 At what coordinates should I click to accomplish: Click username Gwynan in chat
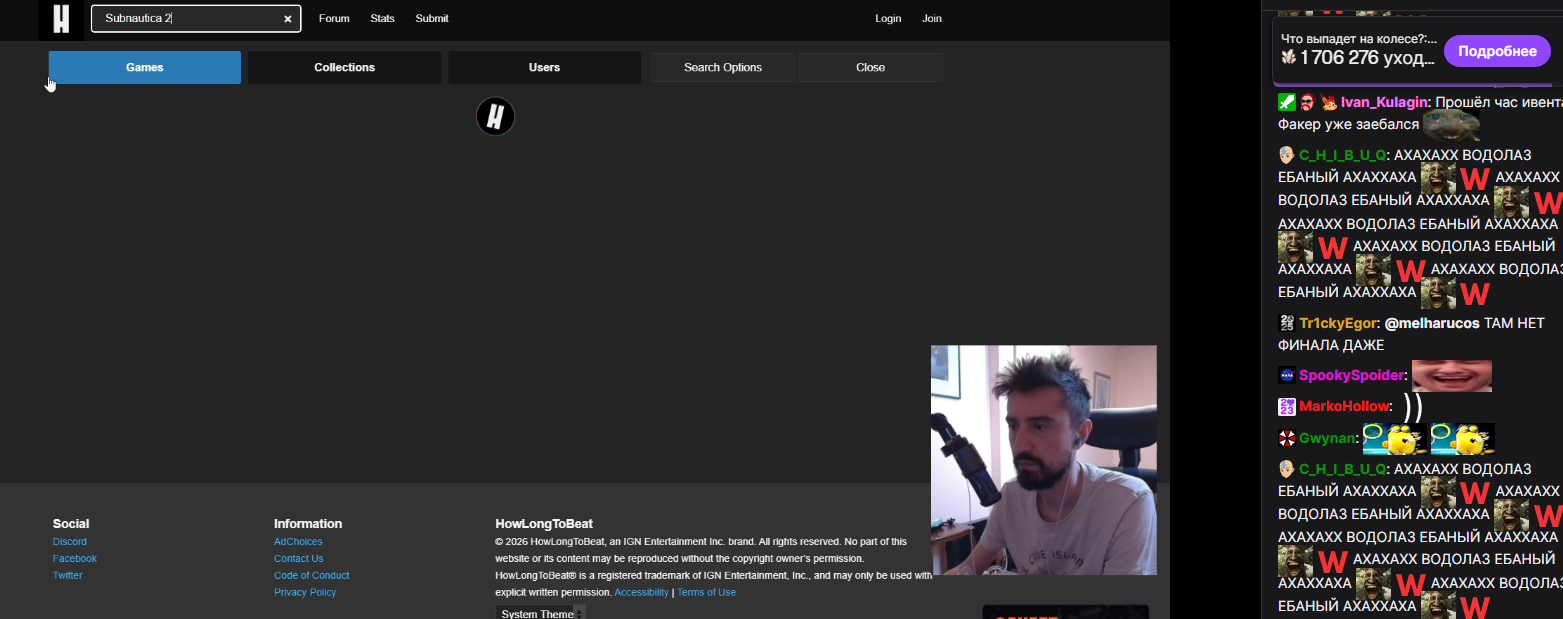click(1326, 438)
